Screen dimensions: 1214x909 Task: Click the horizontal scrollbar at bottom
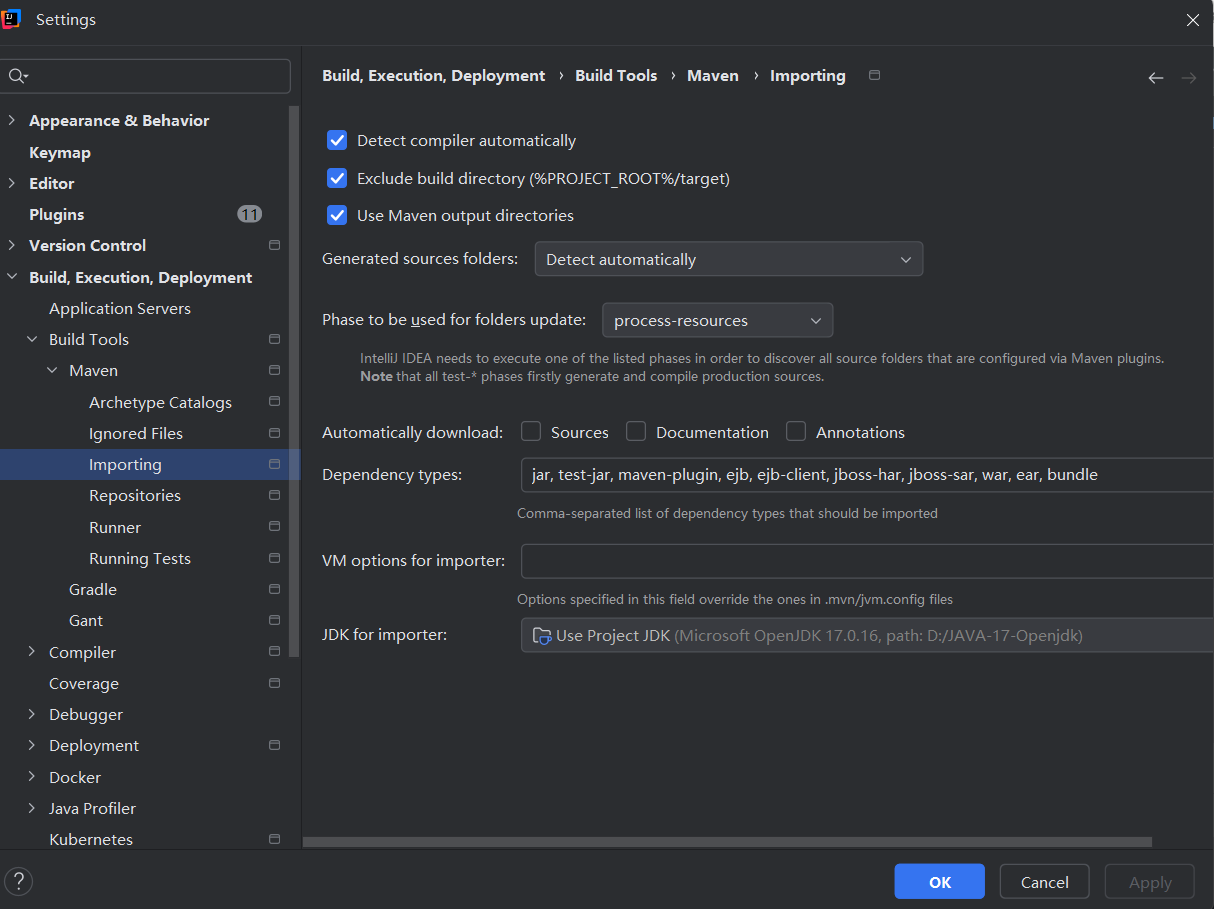[x=727, y=842]
